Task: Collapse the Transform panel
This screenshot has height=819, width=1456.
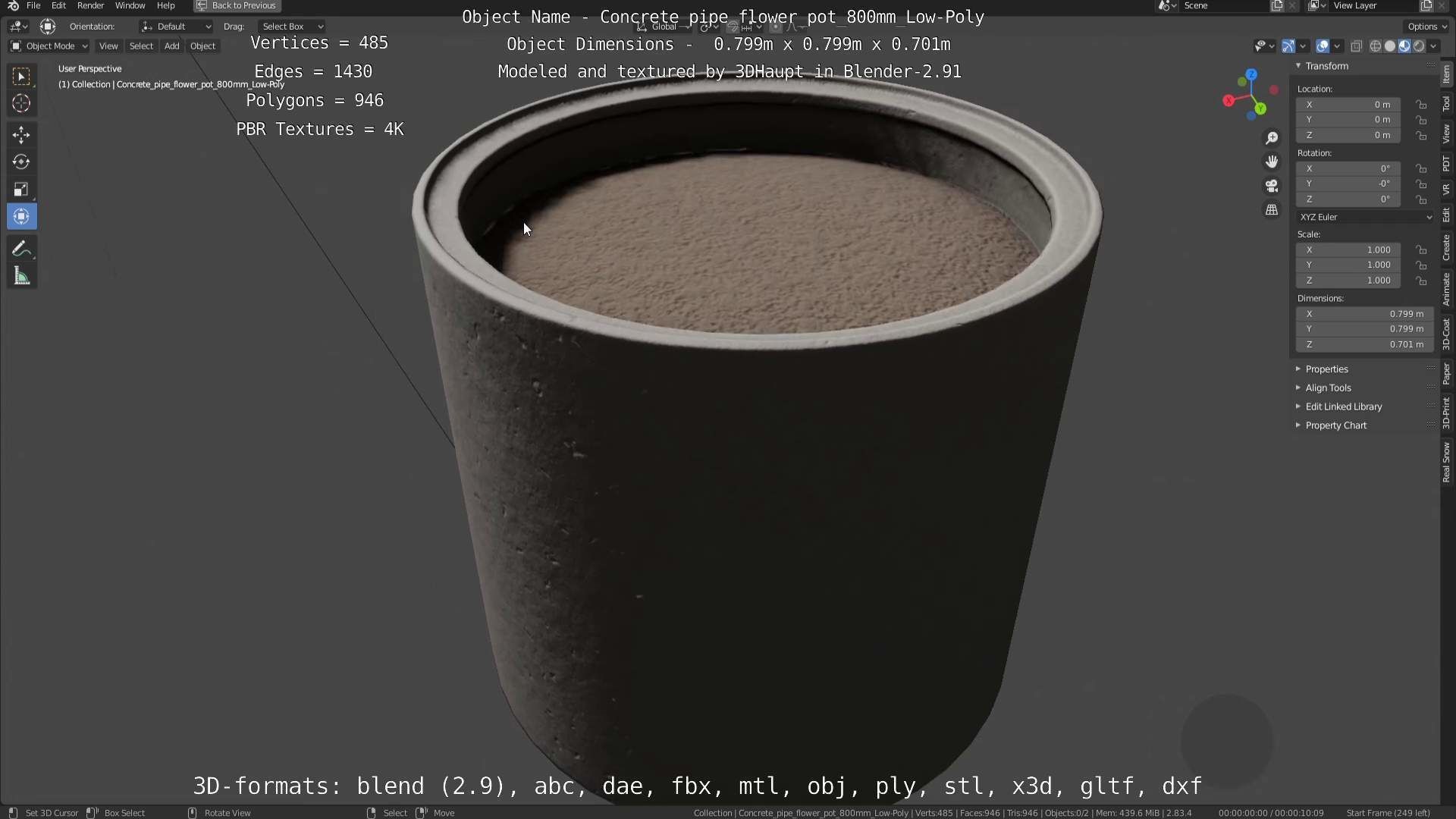Action: click(1326, 66)
